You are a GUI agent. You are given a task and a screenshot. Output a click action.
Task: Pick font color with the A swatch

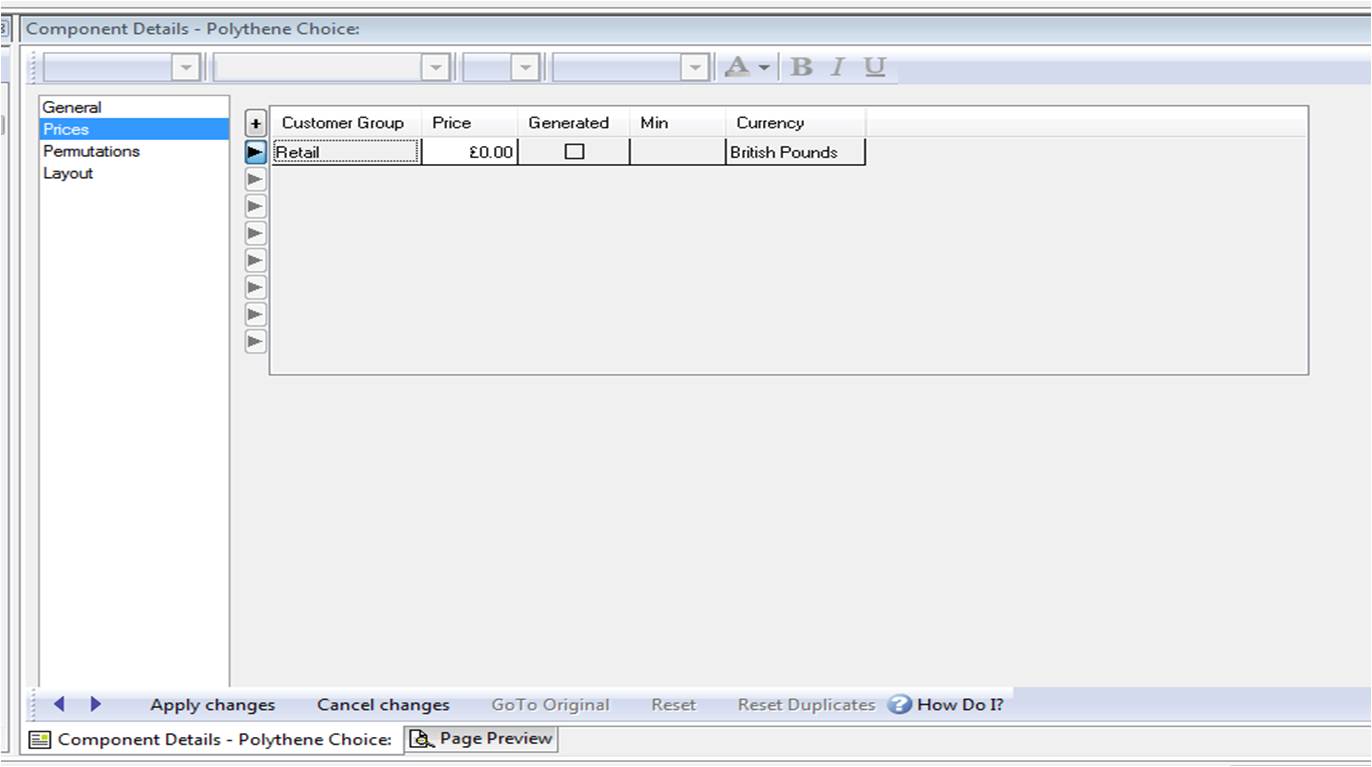[737, 67]
